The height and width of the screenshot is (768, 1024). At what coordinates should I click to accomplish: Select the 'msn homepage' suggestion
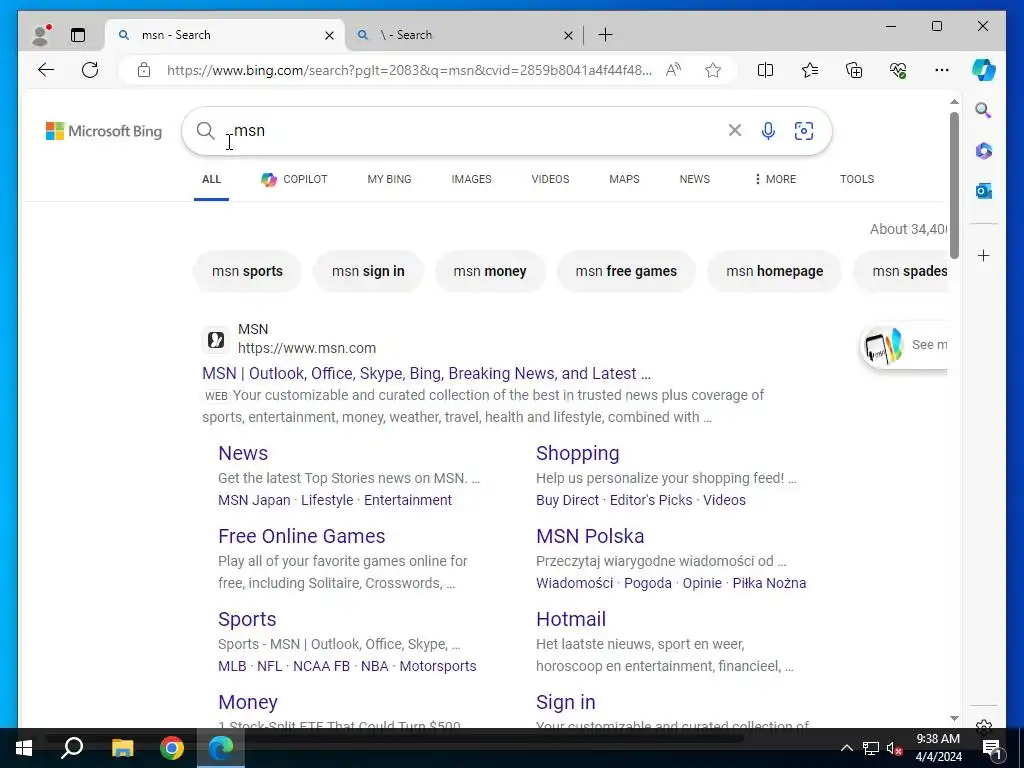click(x=775, y=271)
